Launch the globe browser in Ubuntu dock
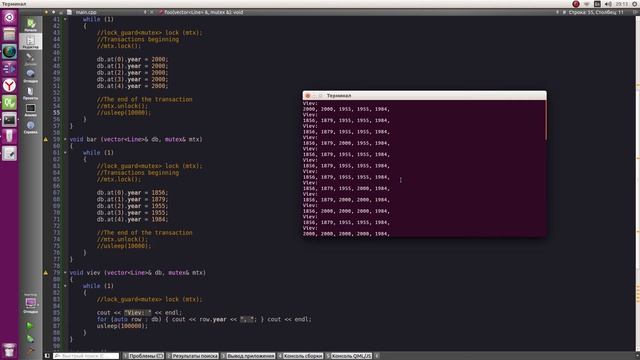Screen dimensions: 640x360 point(9,51)
